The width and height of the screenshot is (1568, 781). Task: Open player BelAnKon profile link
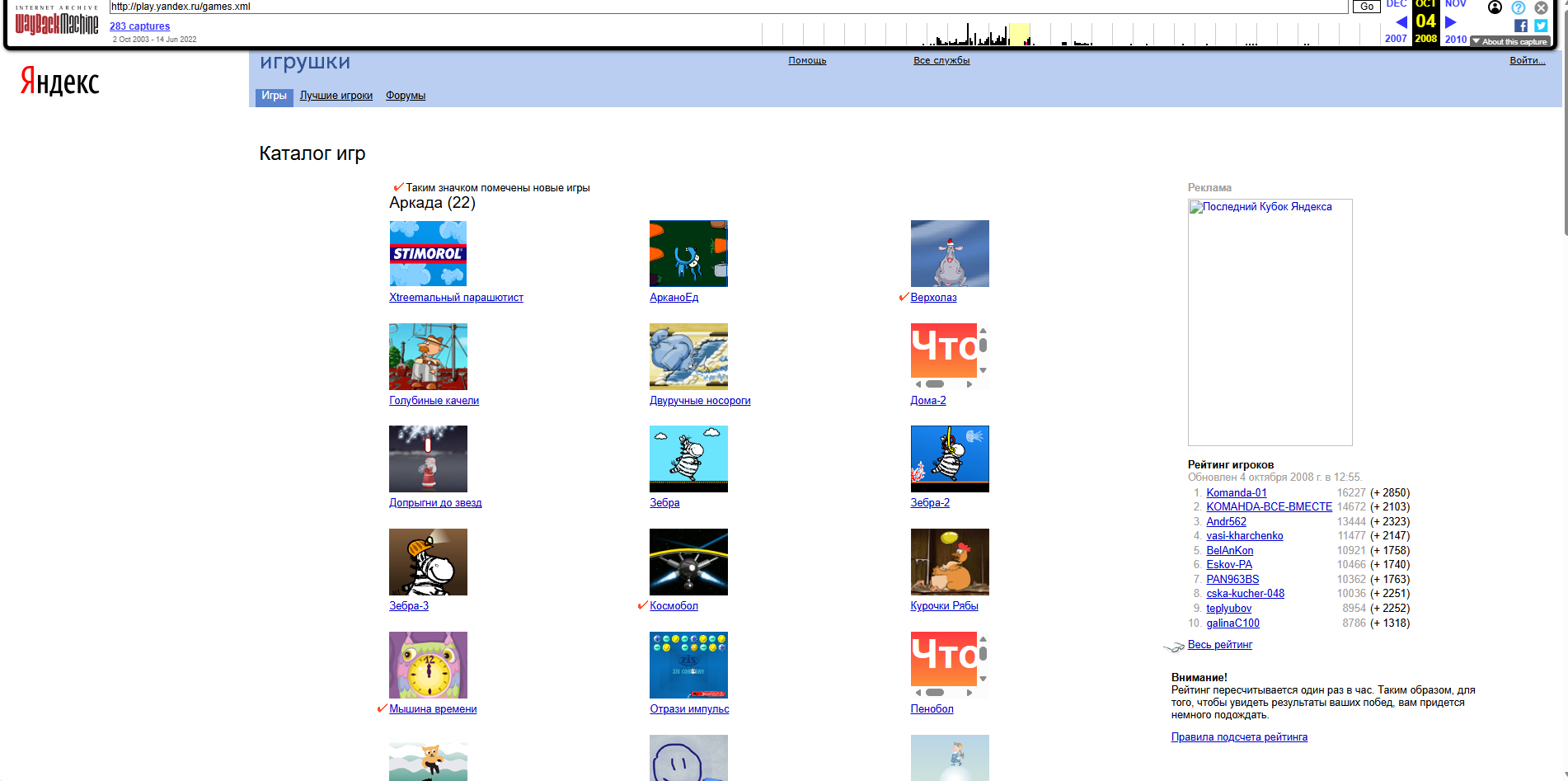1230,551
